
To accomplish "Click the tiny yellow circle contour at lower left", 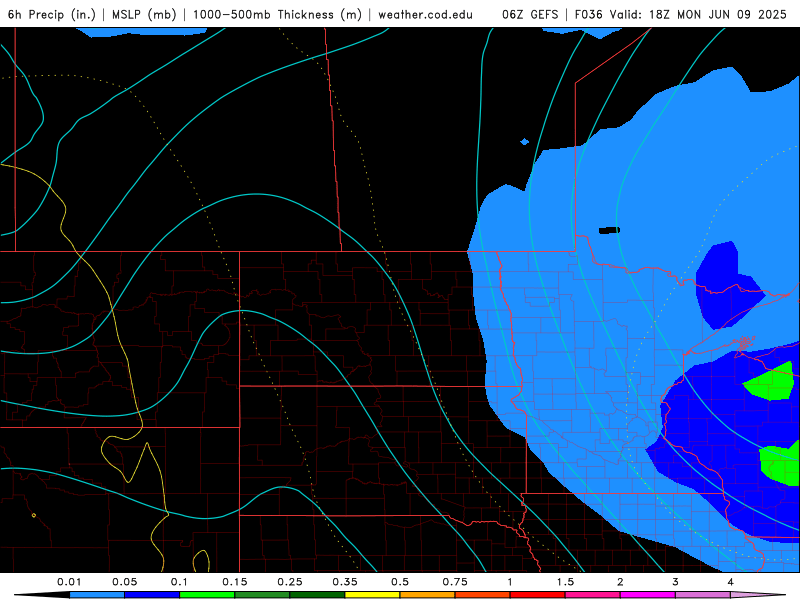I will 34,515.
